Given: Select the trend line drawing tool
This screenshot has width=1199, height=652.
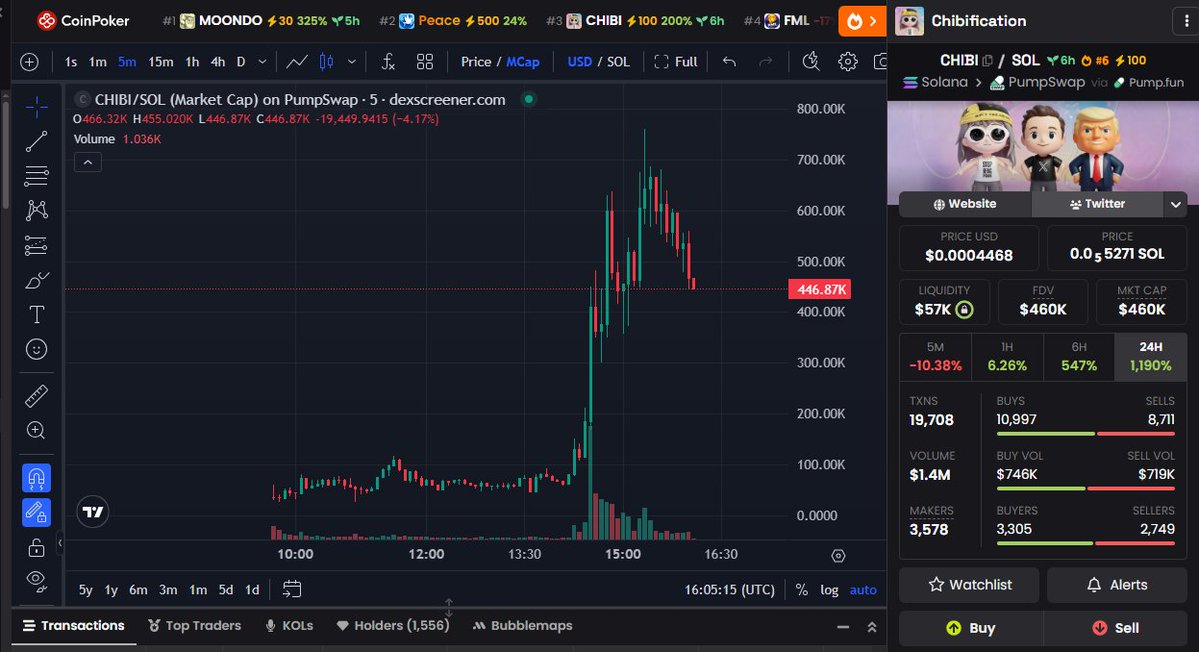Looking at the screenshot, I should pos(36,141).
